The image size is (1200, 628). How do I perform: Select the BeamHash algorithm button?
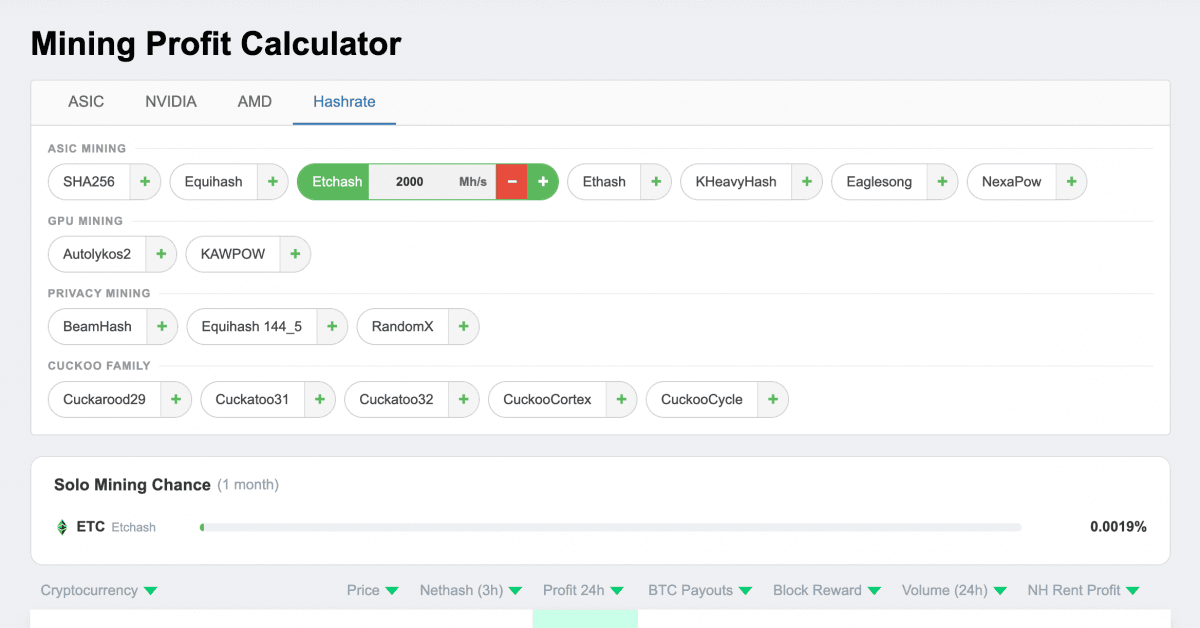pyautogui.click(x=97, y=327)
